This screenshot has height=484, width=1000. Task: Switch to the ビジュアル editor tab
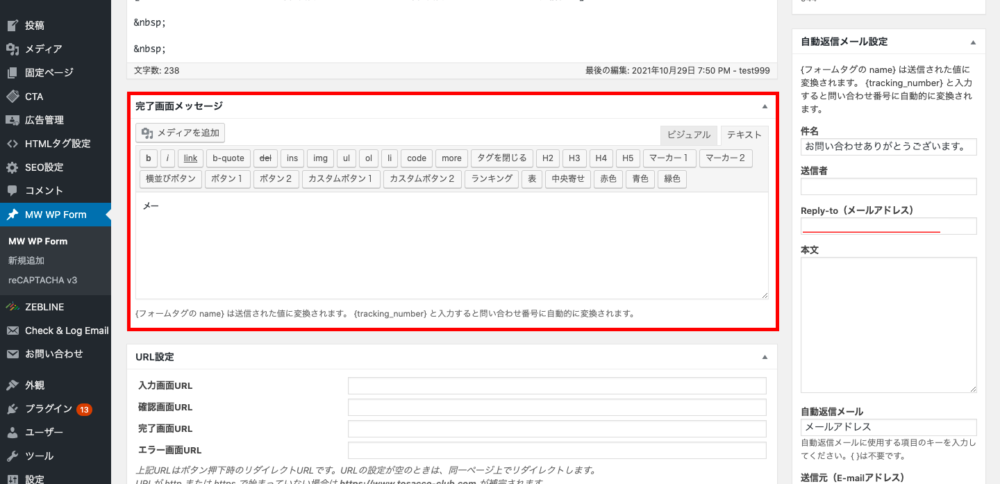[x=688, y=134]
